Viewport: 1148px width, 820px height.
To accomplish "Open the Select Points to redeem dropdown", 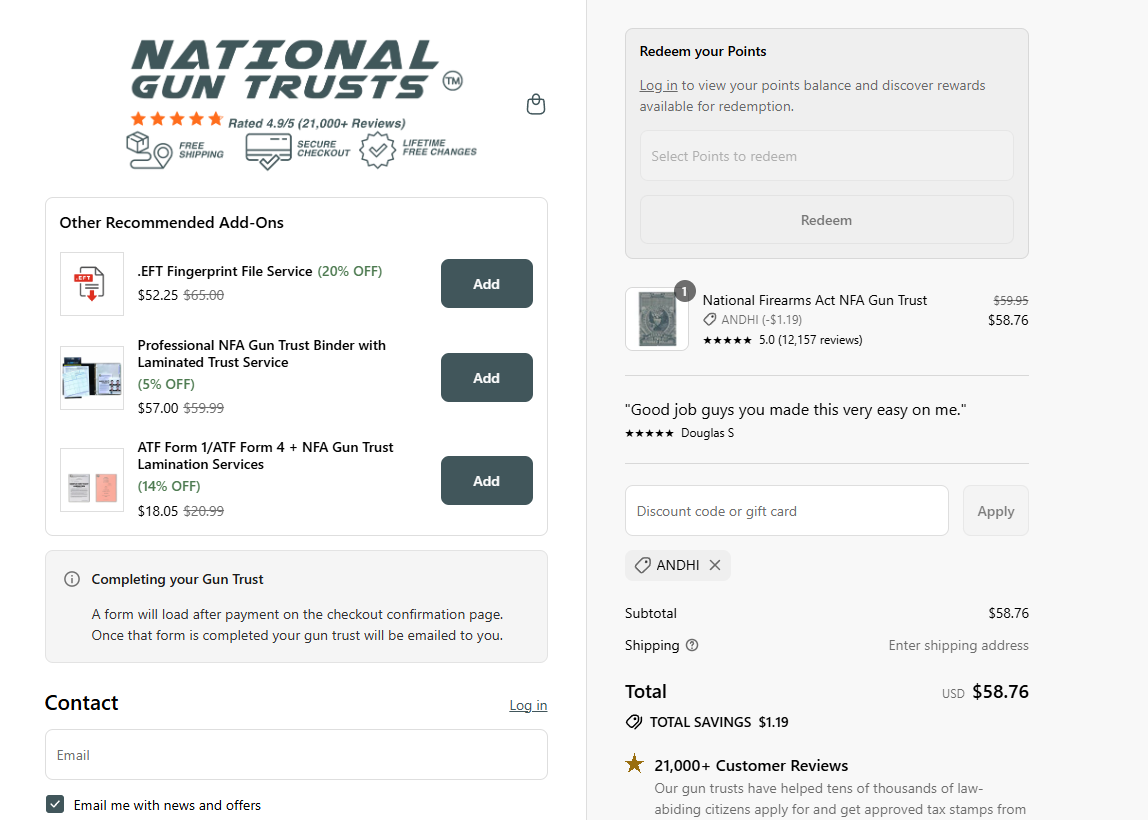I will (827, 156).
